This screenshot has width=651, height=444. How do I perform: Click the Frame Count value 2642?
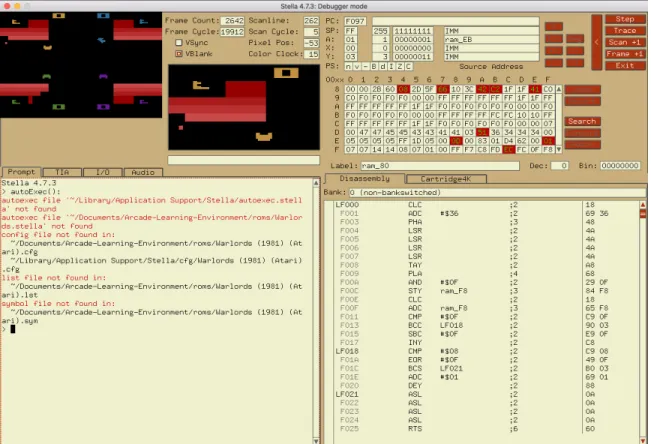(232, 21)
